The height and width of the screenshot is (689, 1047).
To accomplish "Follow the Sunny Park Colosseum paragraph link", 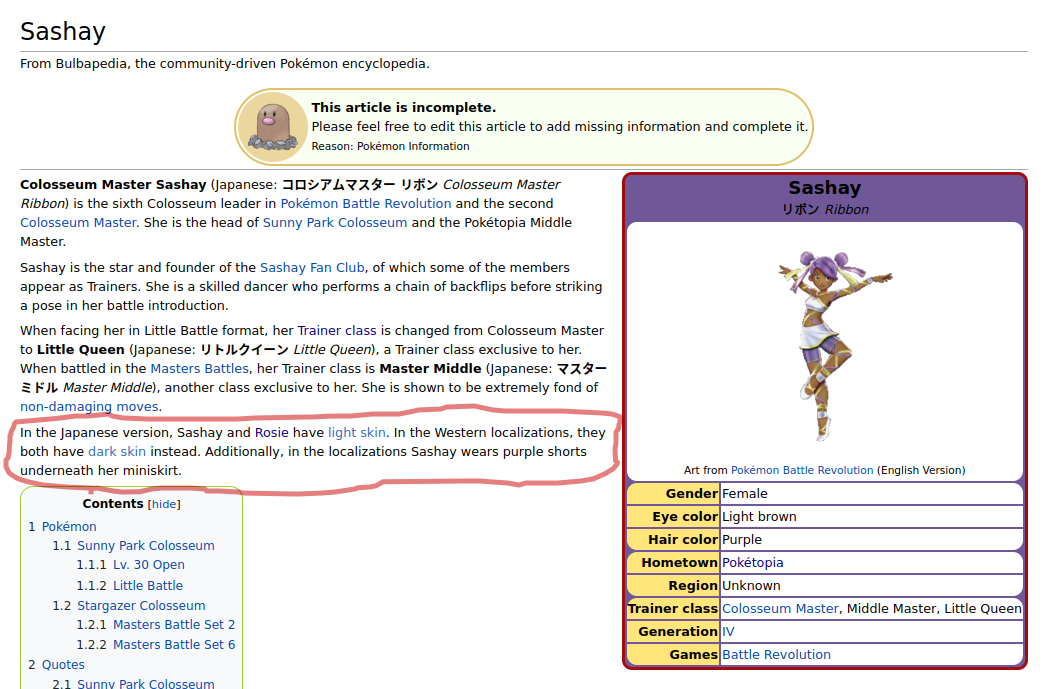I will [x=335, y=222].
